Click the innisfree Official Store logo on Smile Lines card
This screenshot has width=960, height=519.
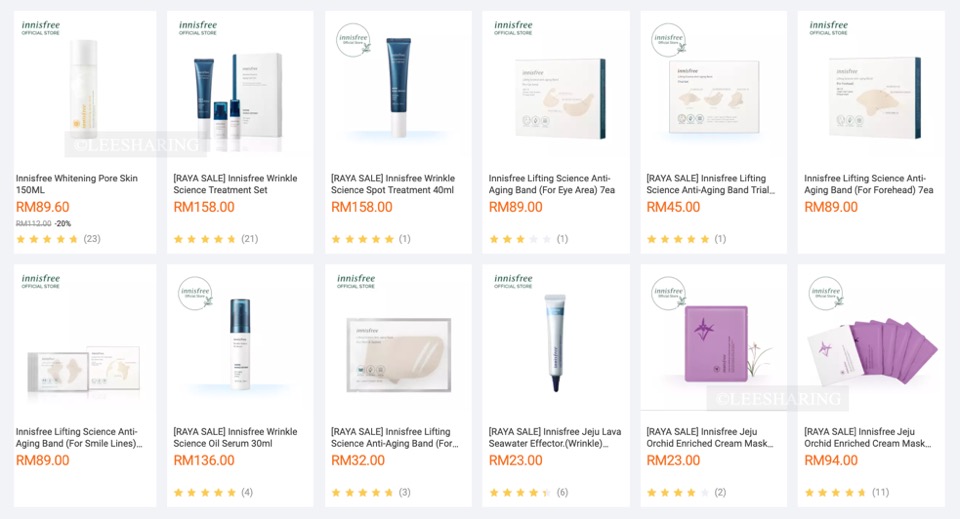(40, 281)
